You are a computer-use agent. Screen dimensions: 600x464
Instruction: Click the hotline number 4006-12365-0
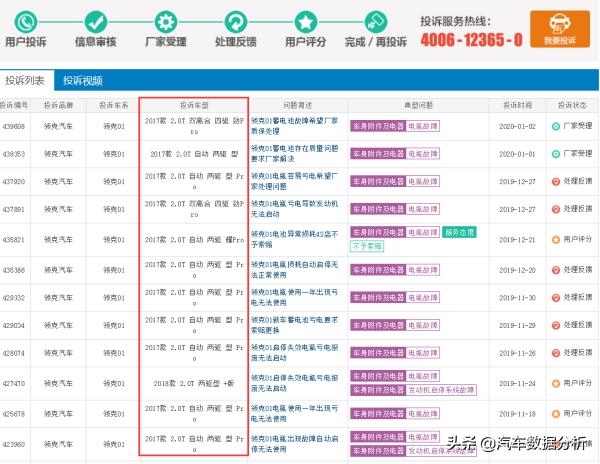(x=471, y=40)
